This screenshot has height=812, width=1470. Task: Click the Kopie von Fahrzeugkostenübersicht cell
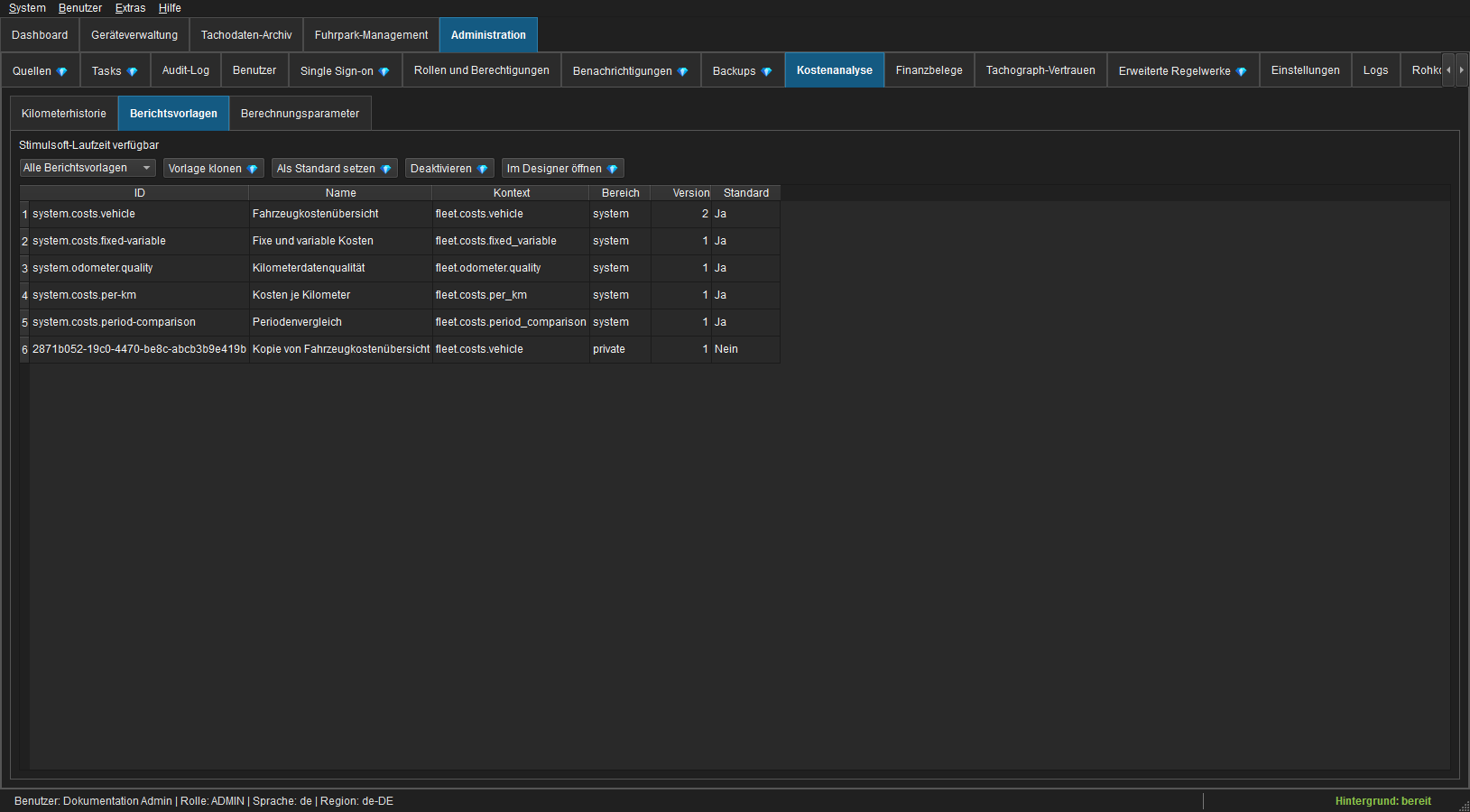coord(341,349)
